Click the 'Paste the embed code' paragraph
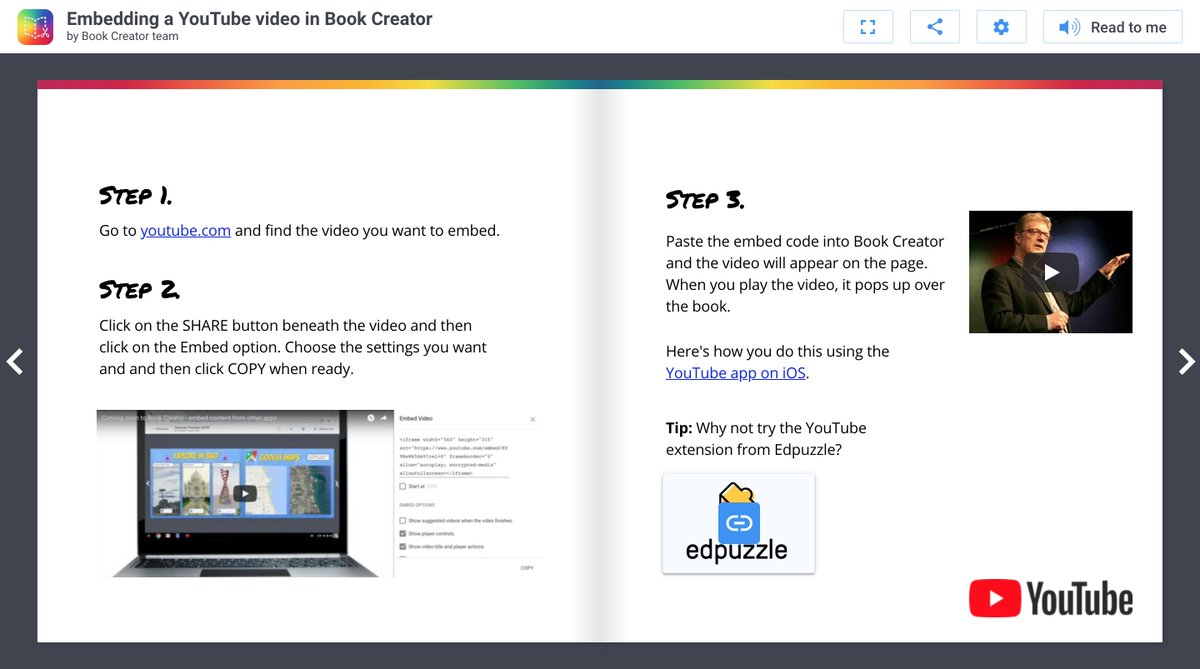 click(x=805, y=273)
